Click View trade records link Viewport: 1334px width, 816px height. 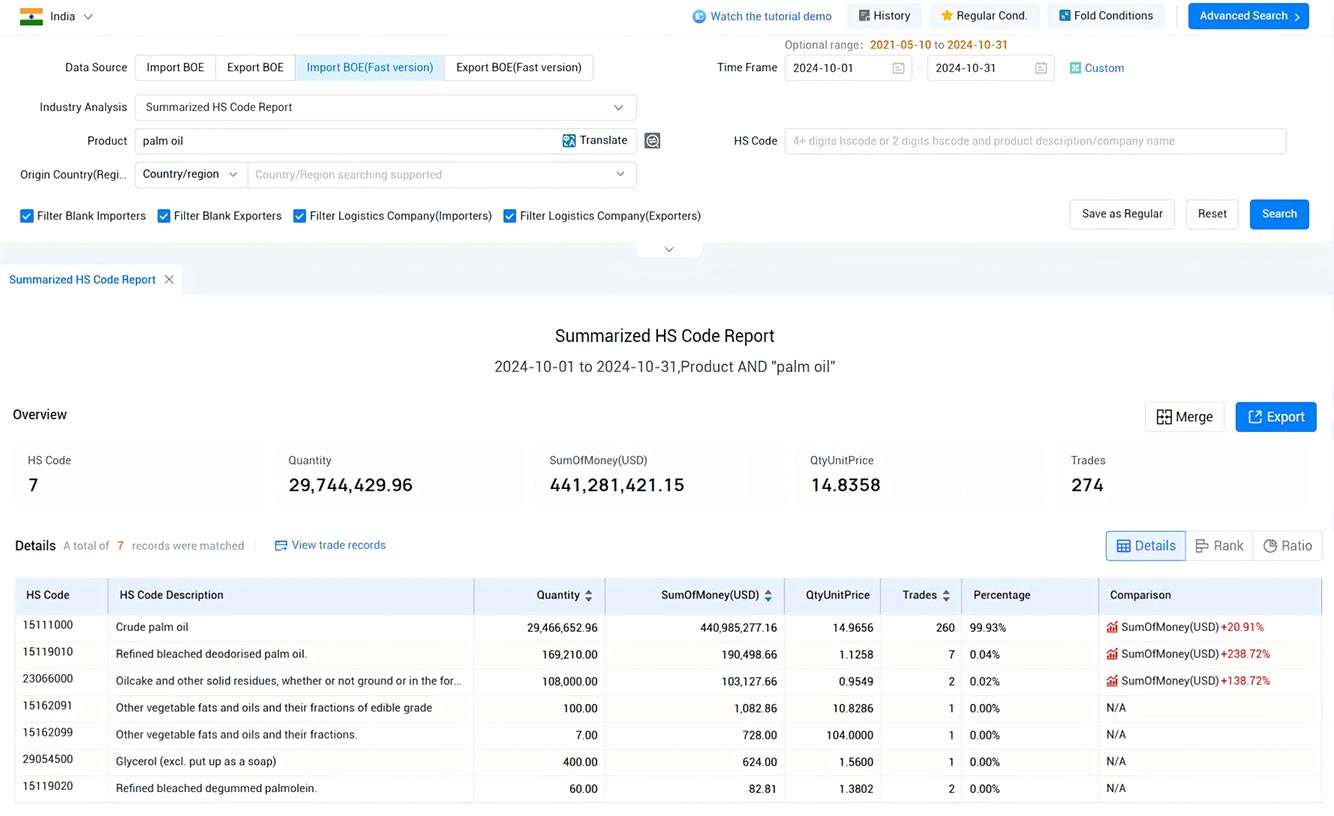pyautogui.click(x=330, y=545)
